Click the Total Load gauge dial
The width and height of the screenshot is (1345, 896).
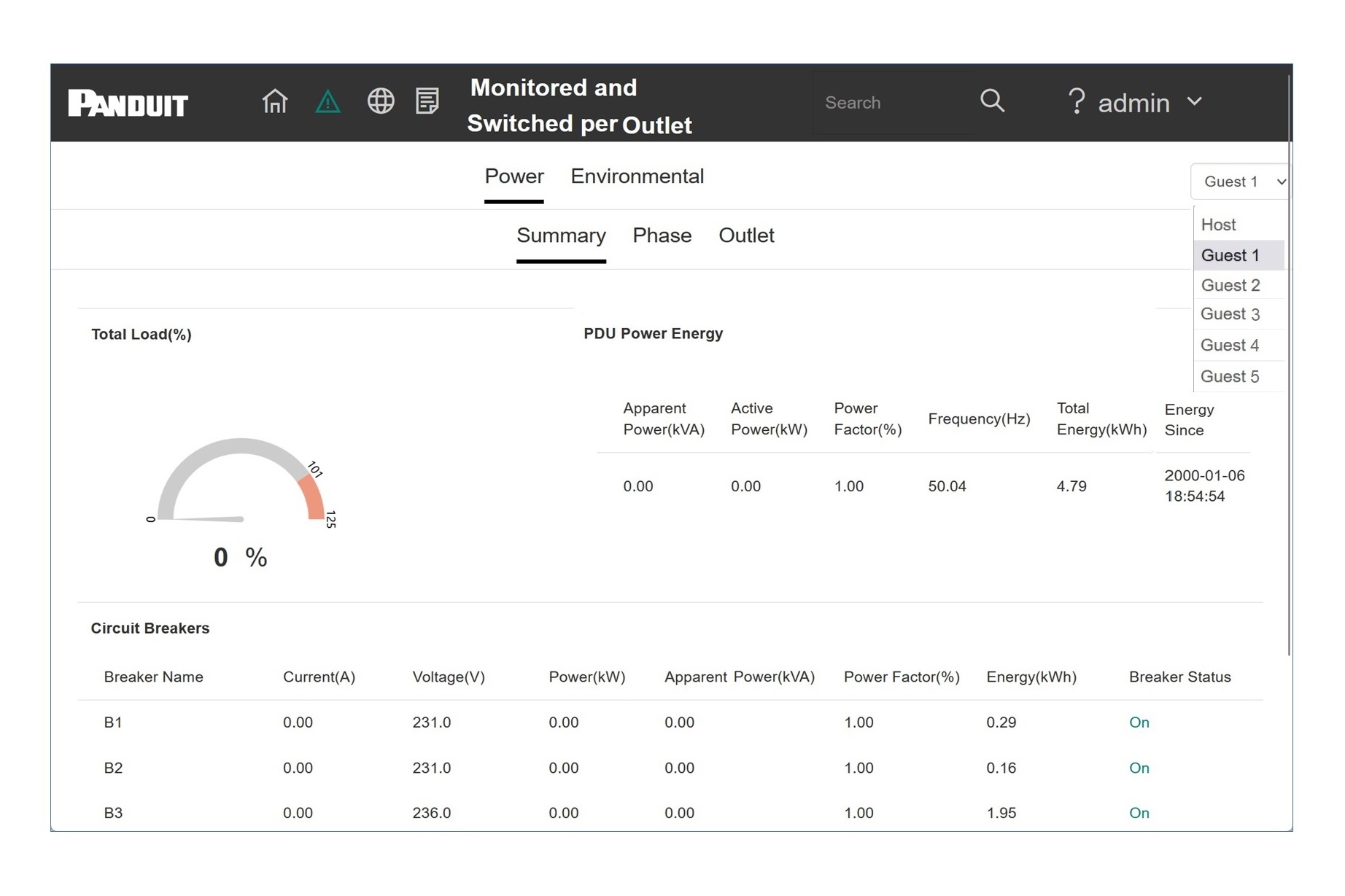241,483
